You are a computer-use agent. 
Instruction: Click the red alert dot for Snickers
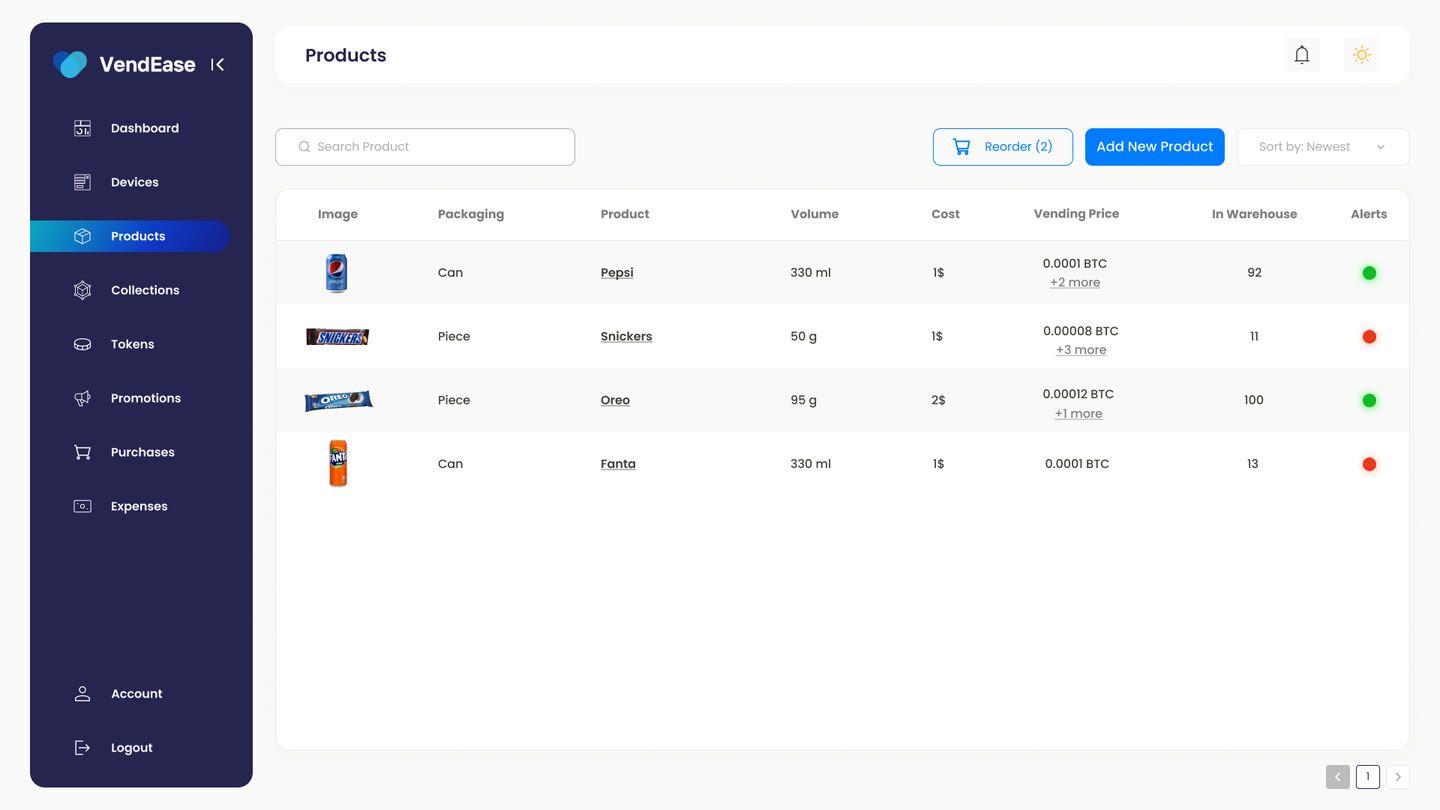1369,337
